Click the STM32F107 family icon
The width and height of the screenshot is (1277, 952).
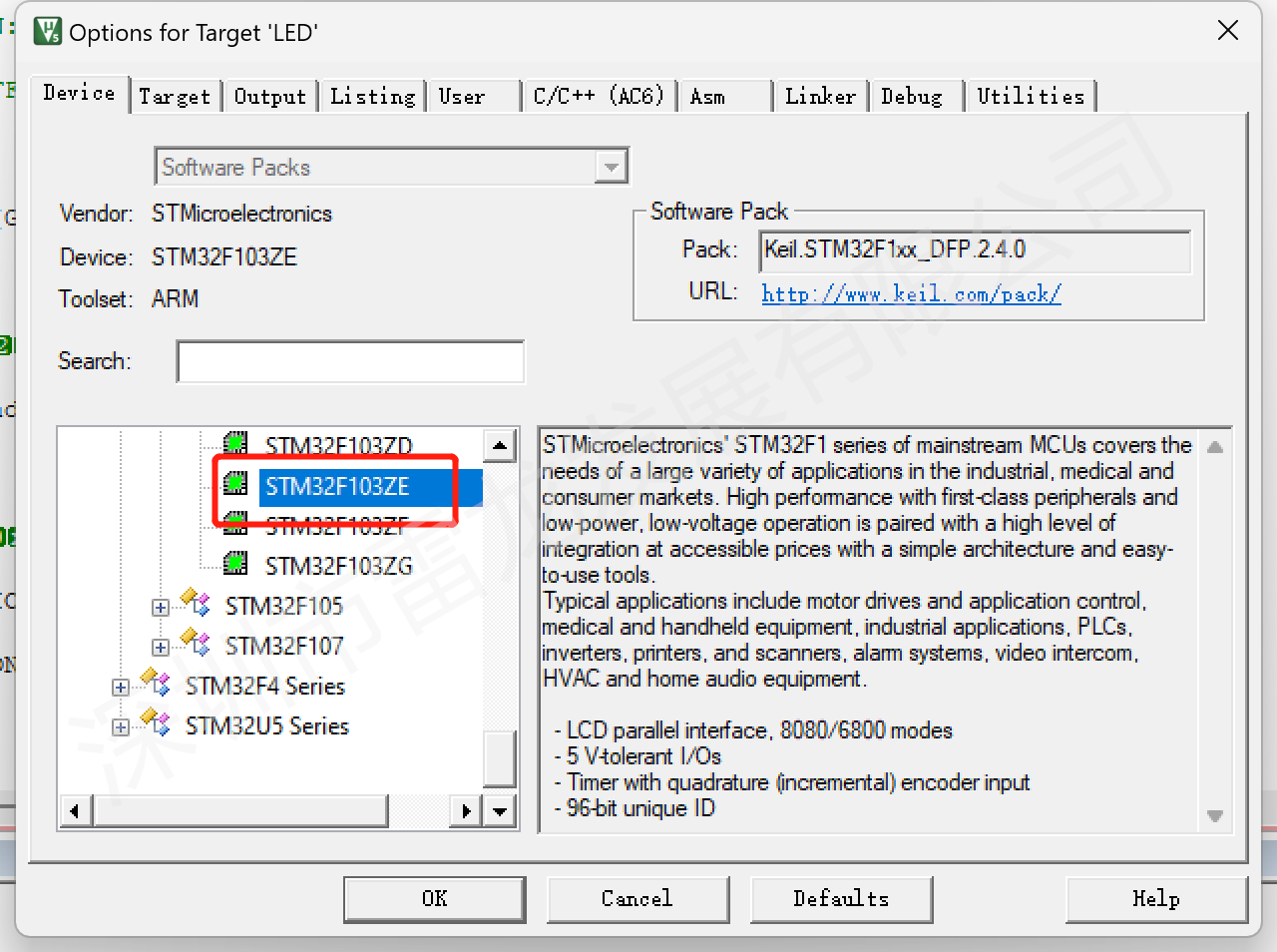pyautogui.click(x=196, y=643)
